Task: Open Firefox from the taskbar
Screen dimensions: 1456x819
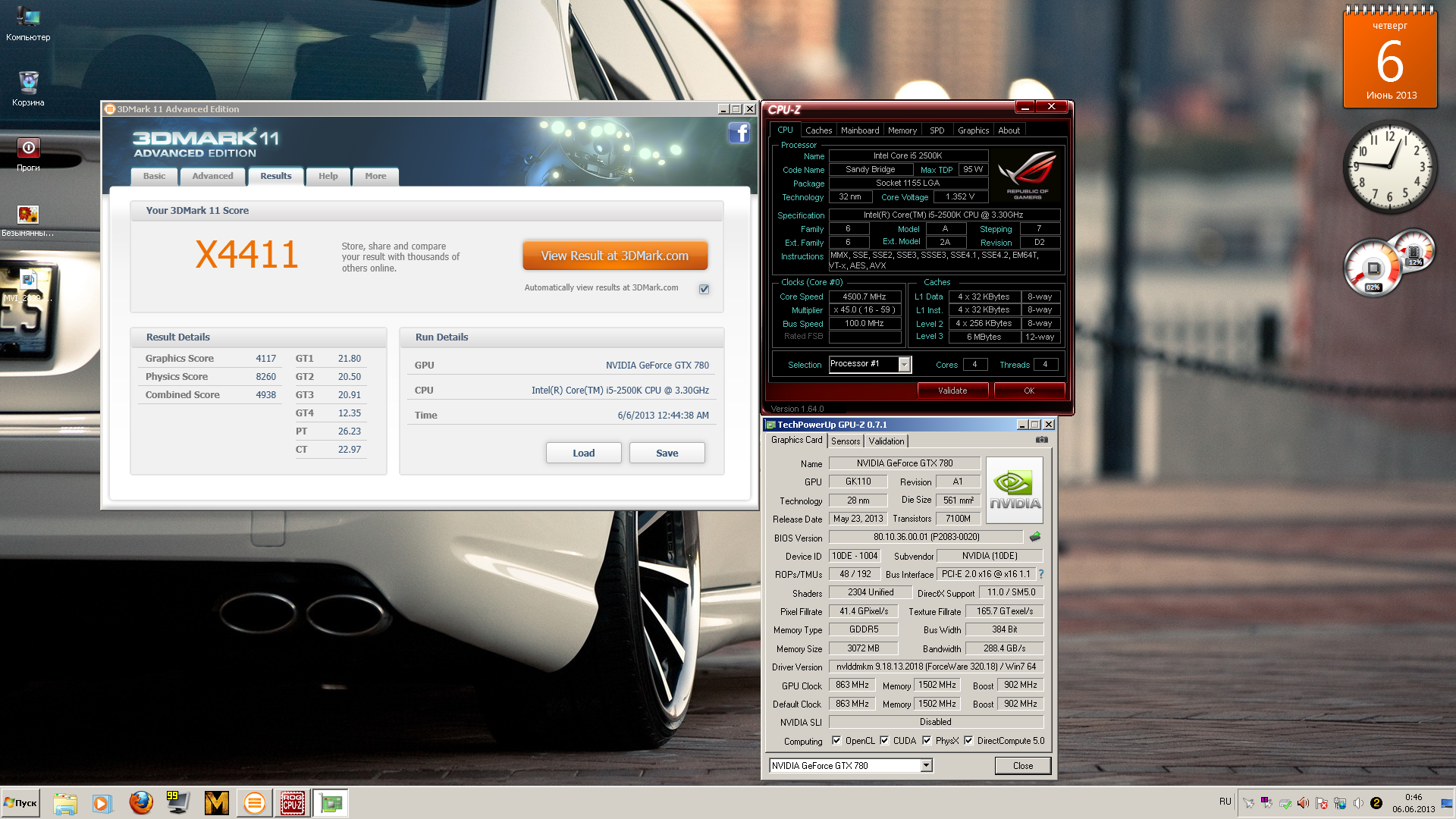Action: [140, 802]
